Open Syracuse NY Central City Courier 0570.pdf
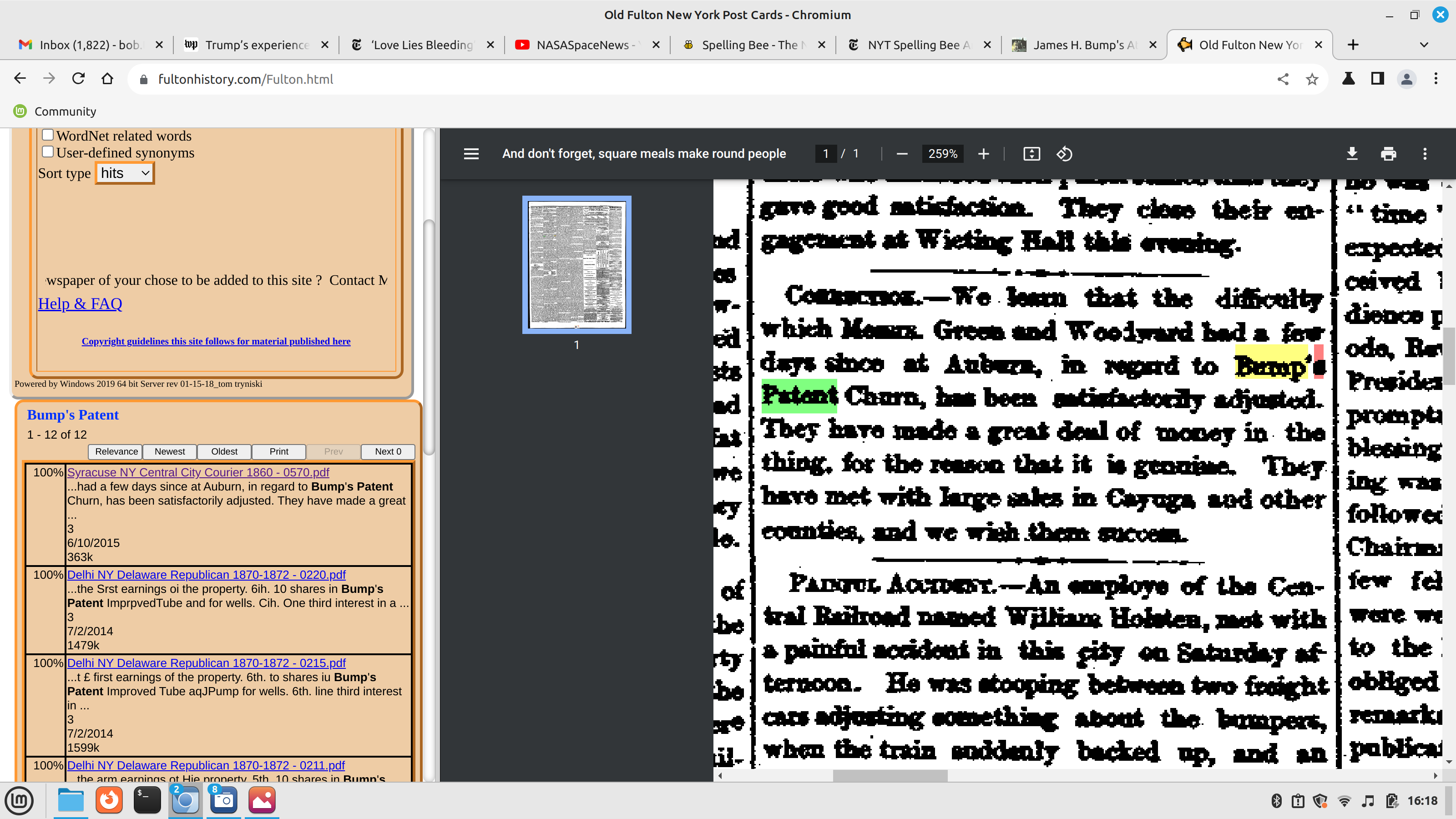Image resolution: width=1456 pixels, height=819 pixels. (x=198, y=472)
